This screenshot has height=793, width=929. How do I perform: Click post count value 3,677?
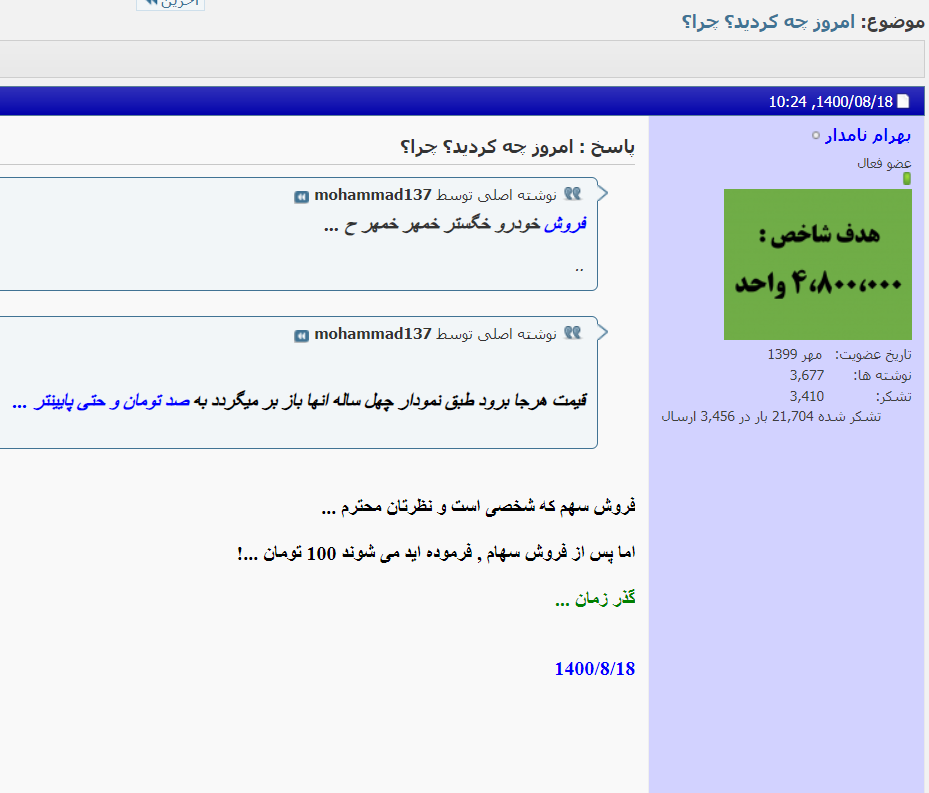point(806,375)
